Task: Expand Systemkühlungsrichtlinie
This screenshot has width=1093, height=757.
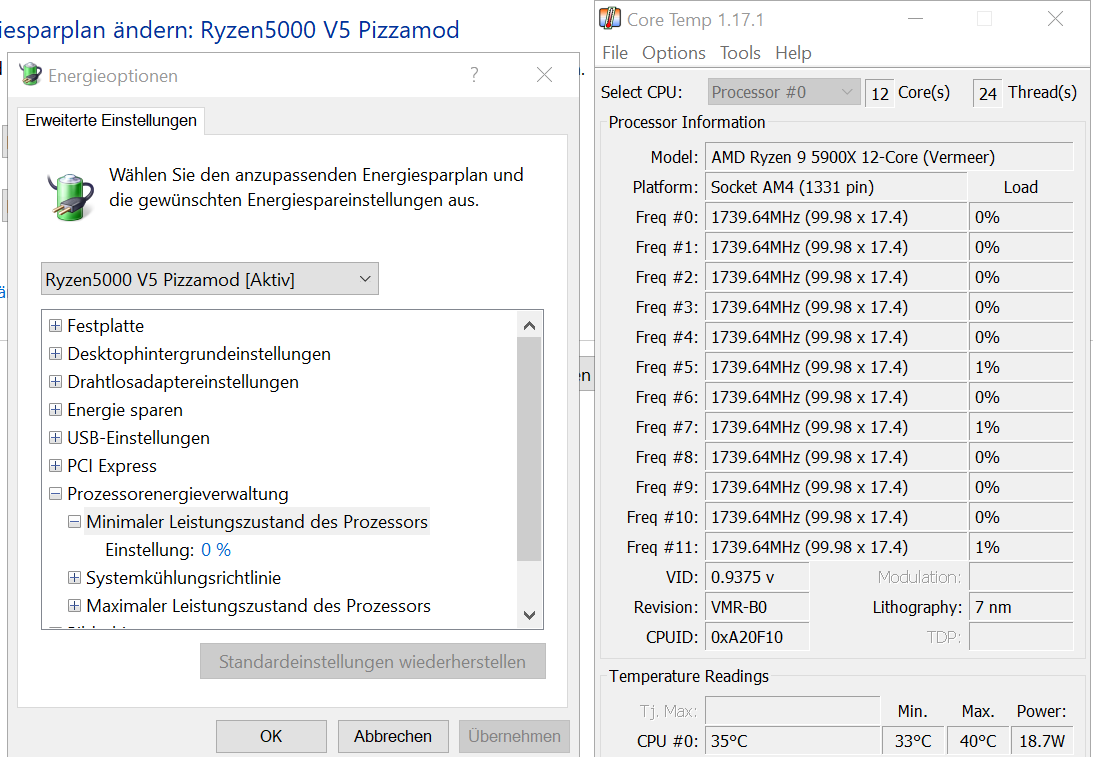Action: 74,578
